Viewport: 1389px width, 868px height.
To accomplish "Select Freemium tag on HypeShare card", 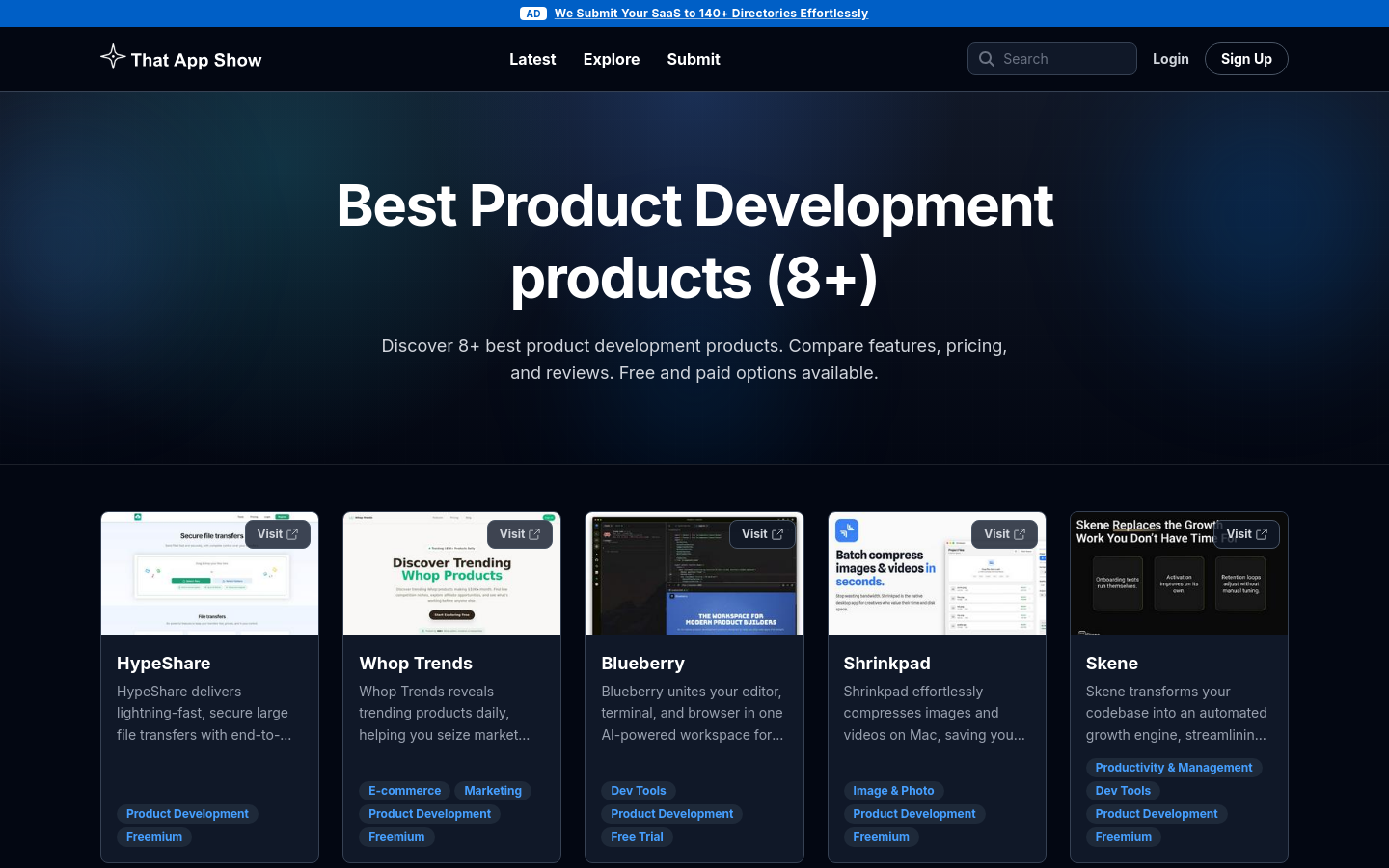I will (x=154, y=837).
